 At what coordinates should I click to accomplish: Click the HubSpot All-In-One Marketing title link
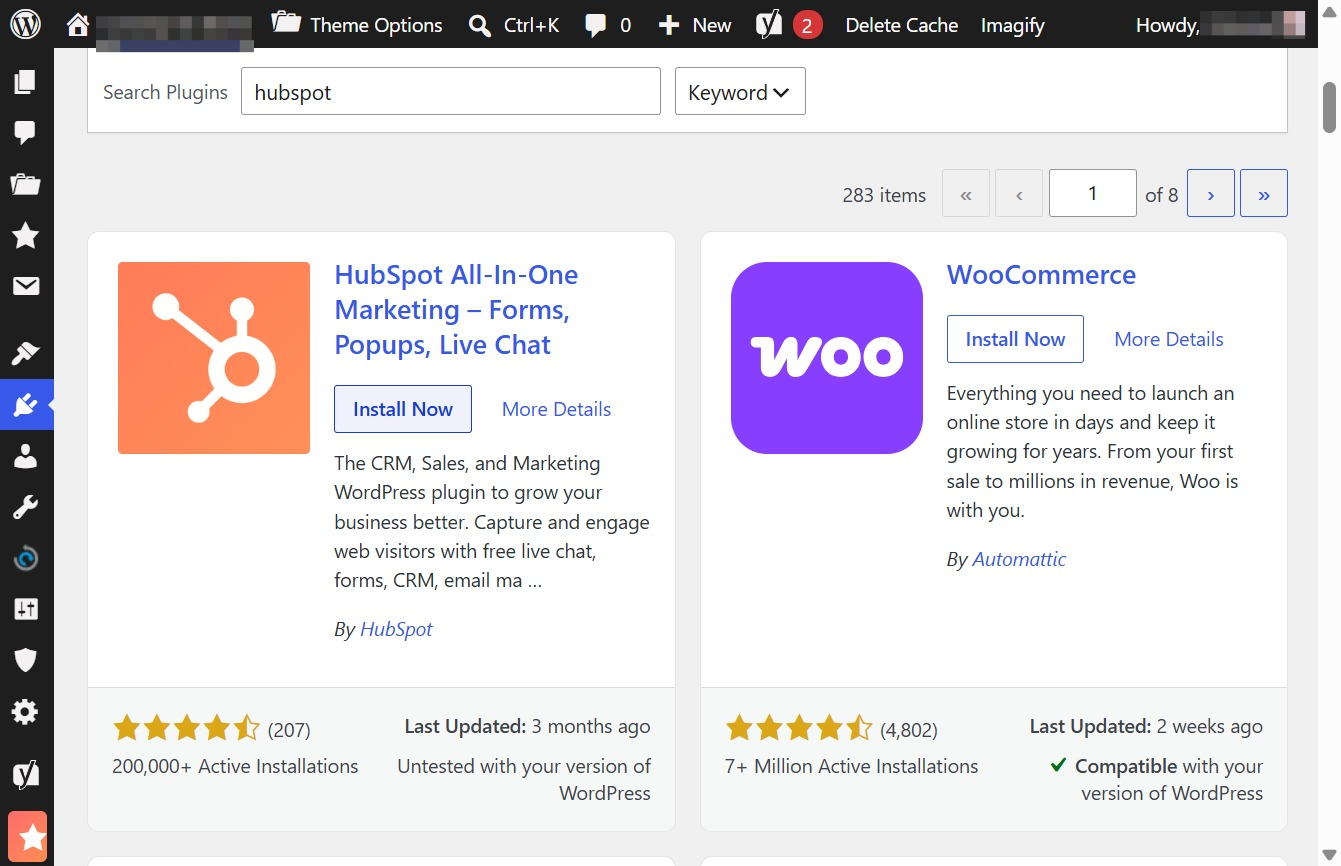tap(456, 310)
